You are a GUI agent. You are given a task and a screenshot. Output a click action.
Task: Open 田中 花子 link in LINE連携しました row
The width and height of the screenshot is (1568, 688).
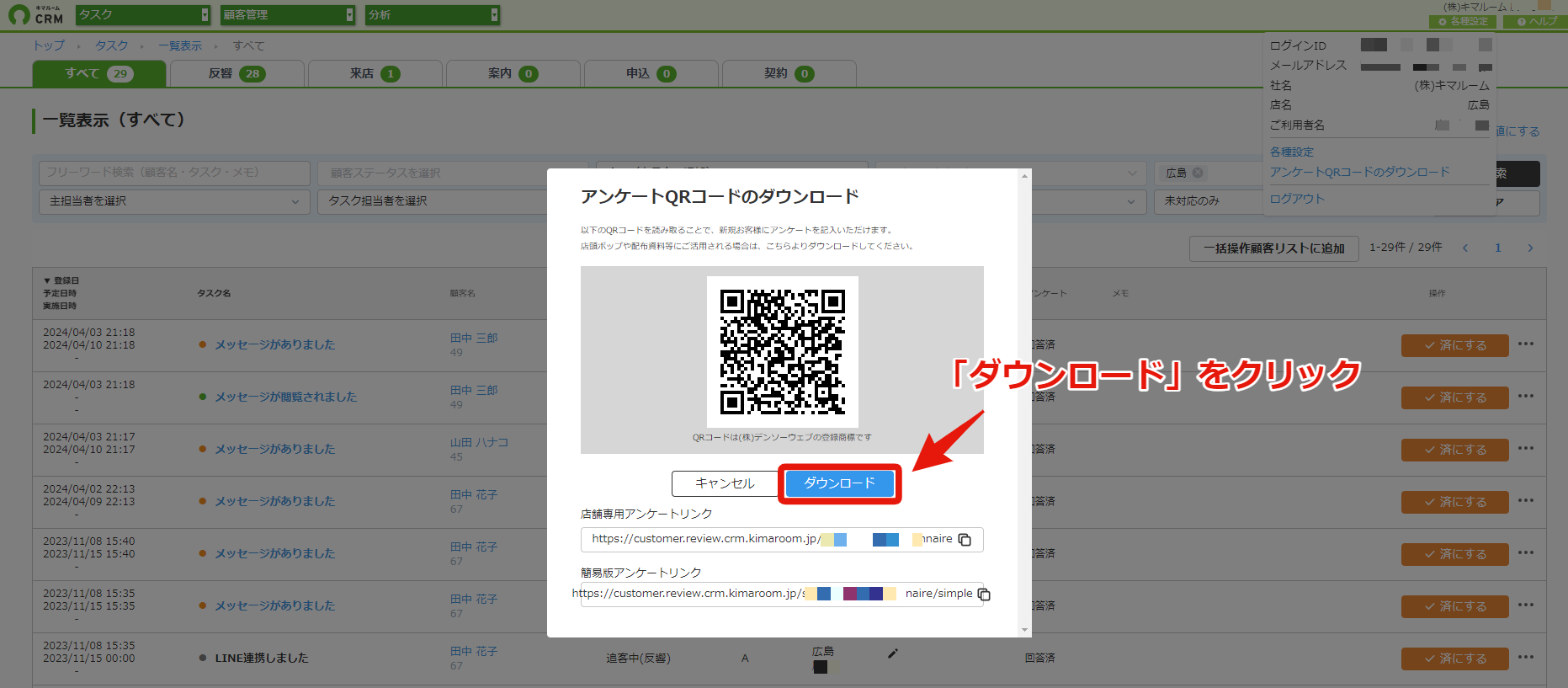coord(474,651)
